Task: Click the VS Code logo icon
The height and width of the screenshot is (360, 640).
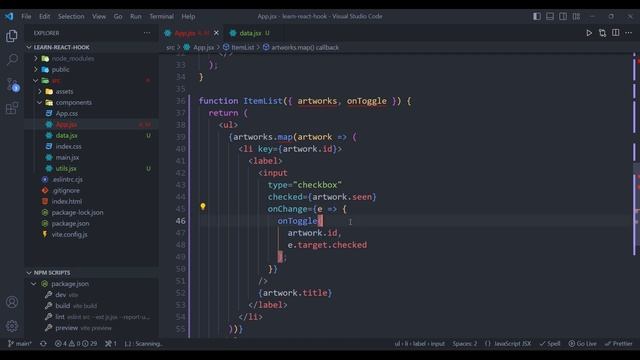Action: tap(9, 16)
